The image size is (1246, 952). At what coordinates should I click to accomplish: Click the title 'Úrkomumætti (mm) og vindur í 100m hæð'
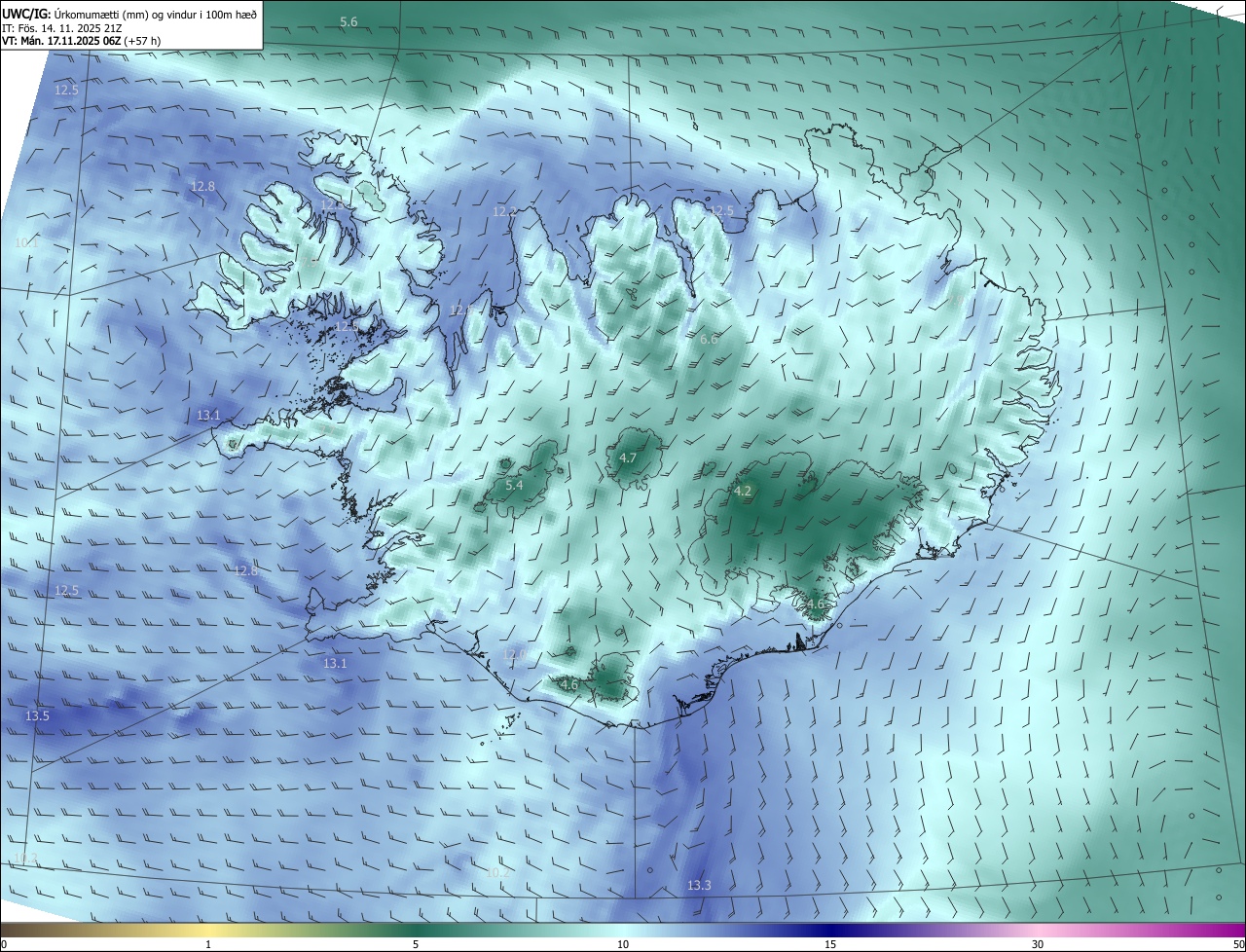(x=156, y=13)
